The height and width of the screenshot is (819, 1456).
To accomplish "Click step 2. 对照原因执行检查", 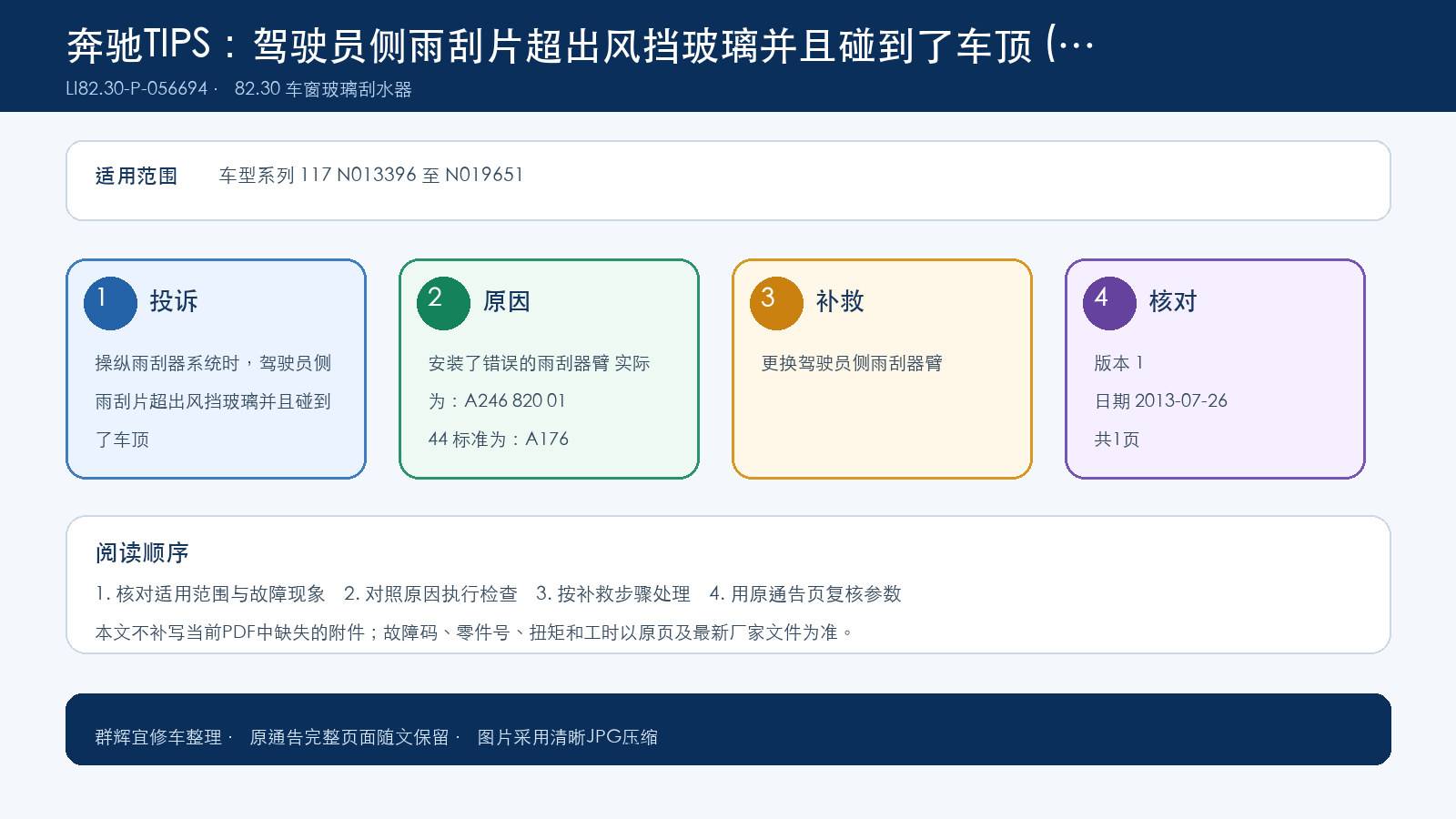I will tap(430, 594).
